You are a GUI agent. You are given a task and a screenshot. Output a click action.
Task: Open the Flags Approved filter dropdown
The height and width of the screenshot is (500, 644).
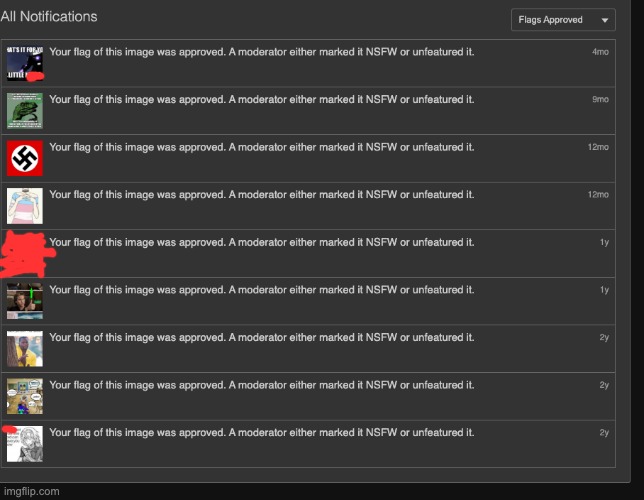[563, 20]
